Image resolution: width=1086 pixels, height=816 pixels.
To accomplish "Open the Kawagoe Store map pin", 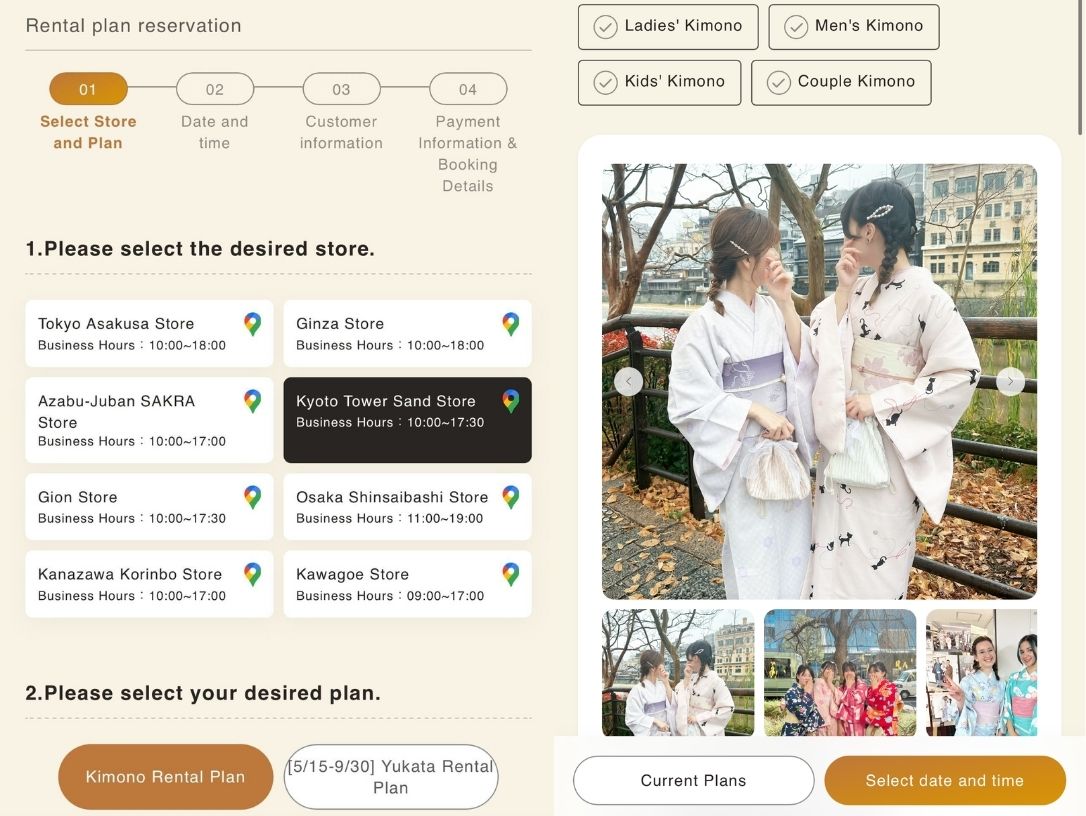I will [510, 574].
